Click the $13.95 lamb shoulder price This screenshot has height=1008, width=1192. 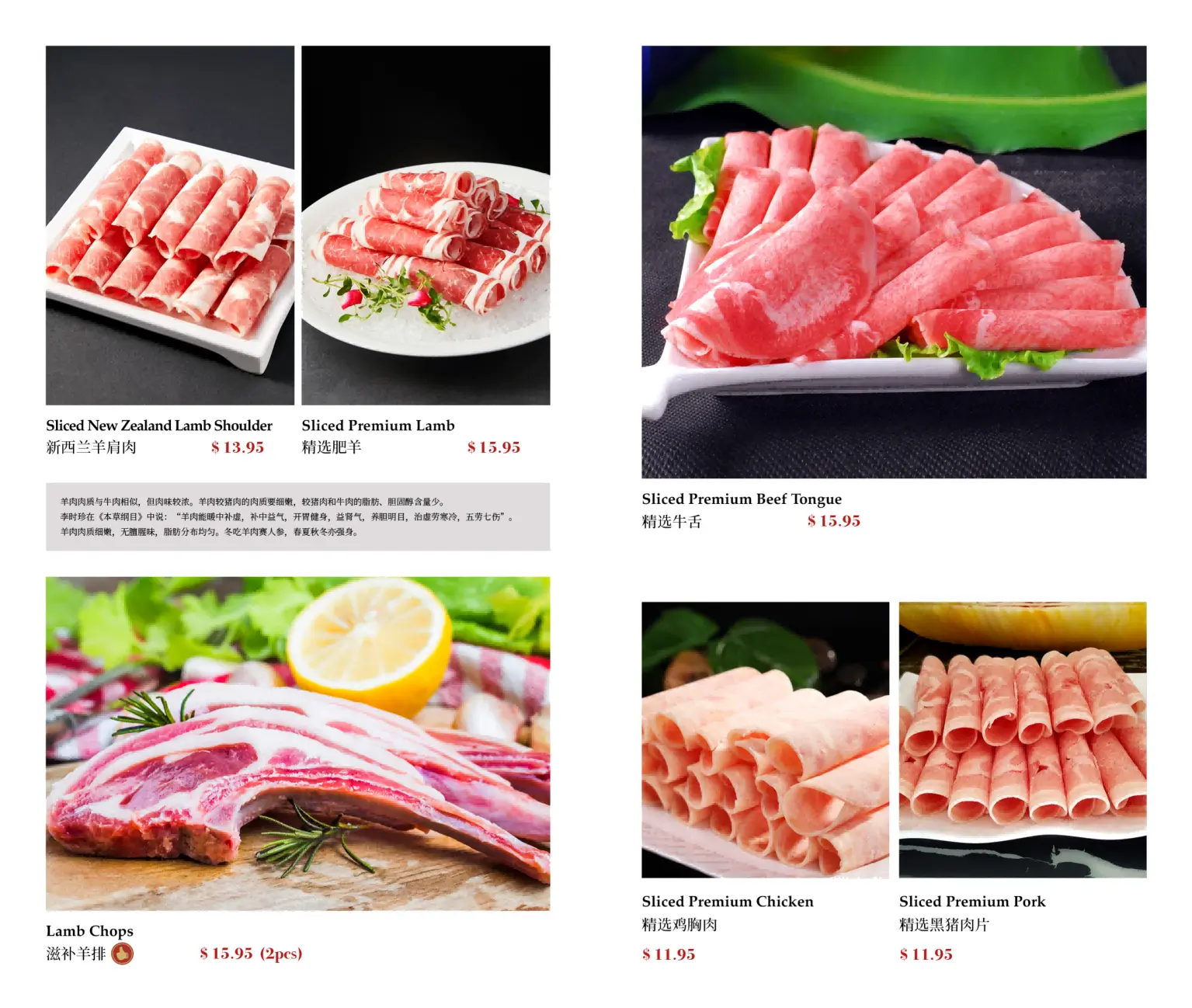[x=238, y=447]
